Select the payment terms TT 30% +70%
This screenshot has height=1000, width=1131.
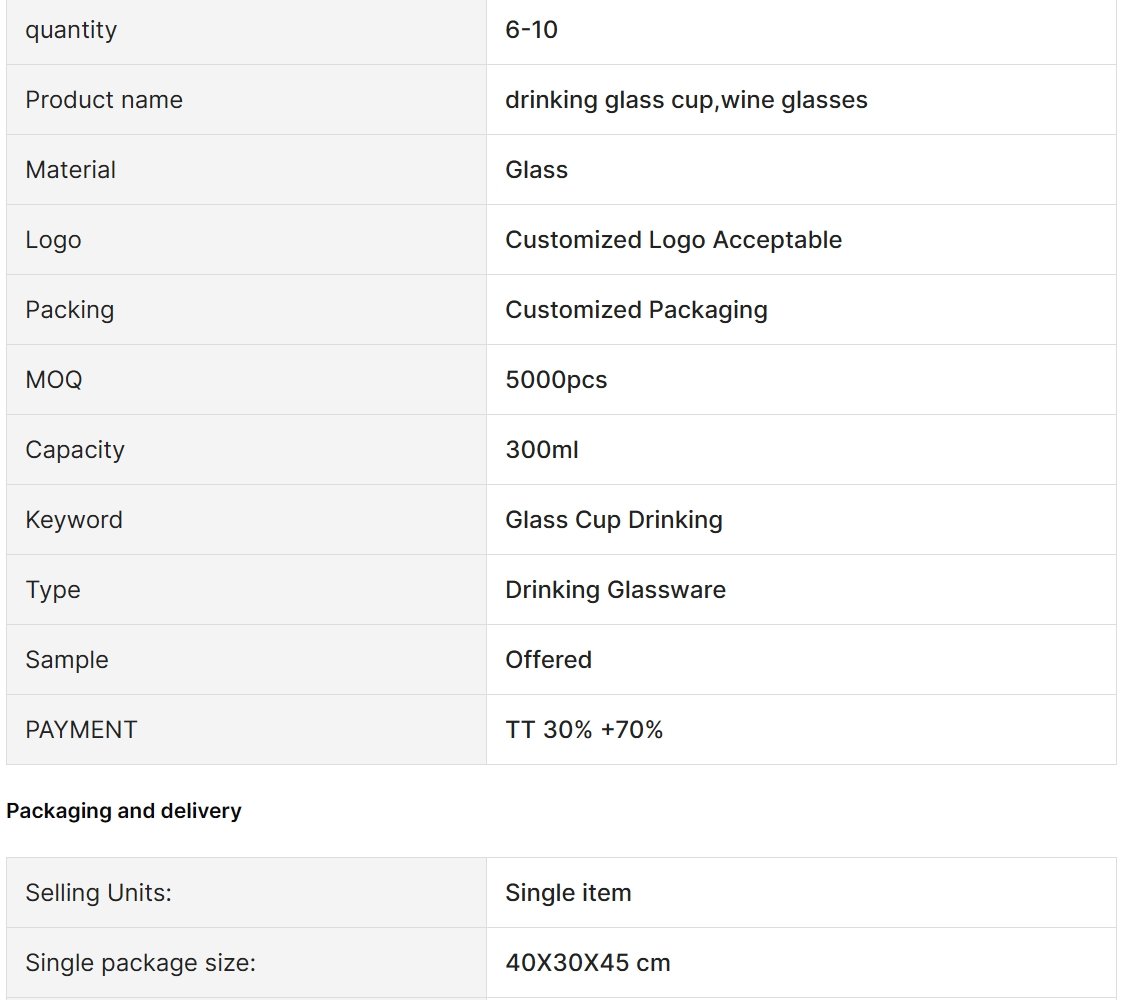pyautogui.click(x=584, y=729)
